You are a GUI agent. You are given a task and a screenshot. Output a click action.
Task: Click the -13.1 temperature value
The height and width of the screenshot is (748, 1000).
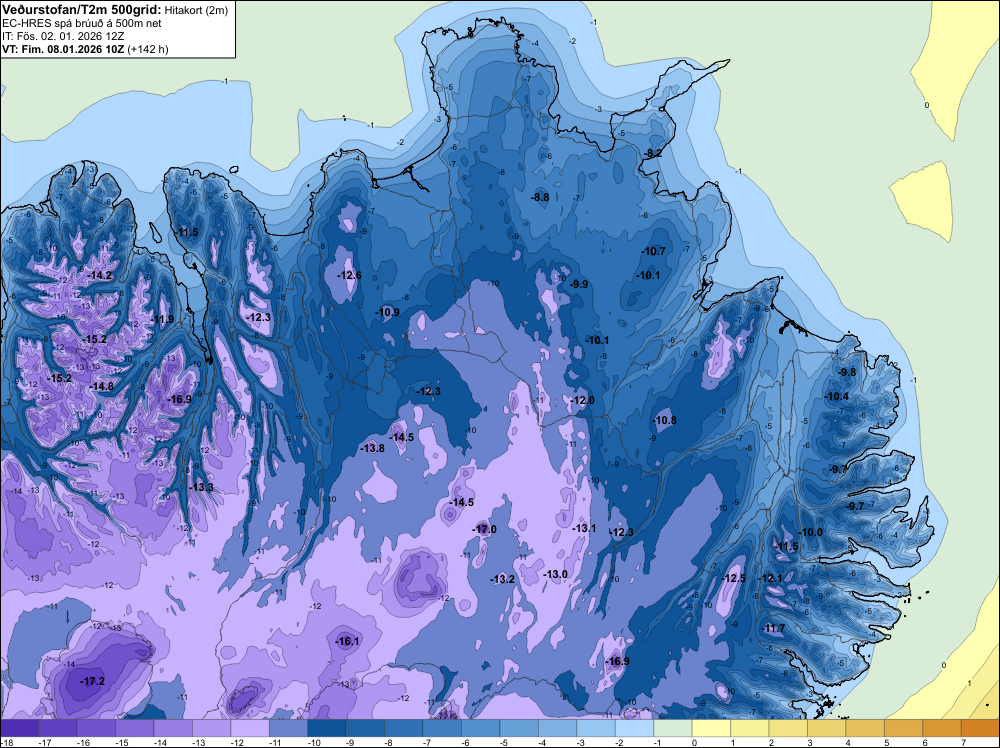[584, 528]
